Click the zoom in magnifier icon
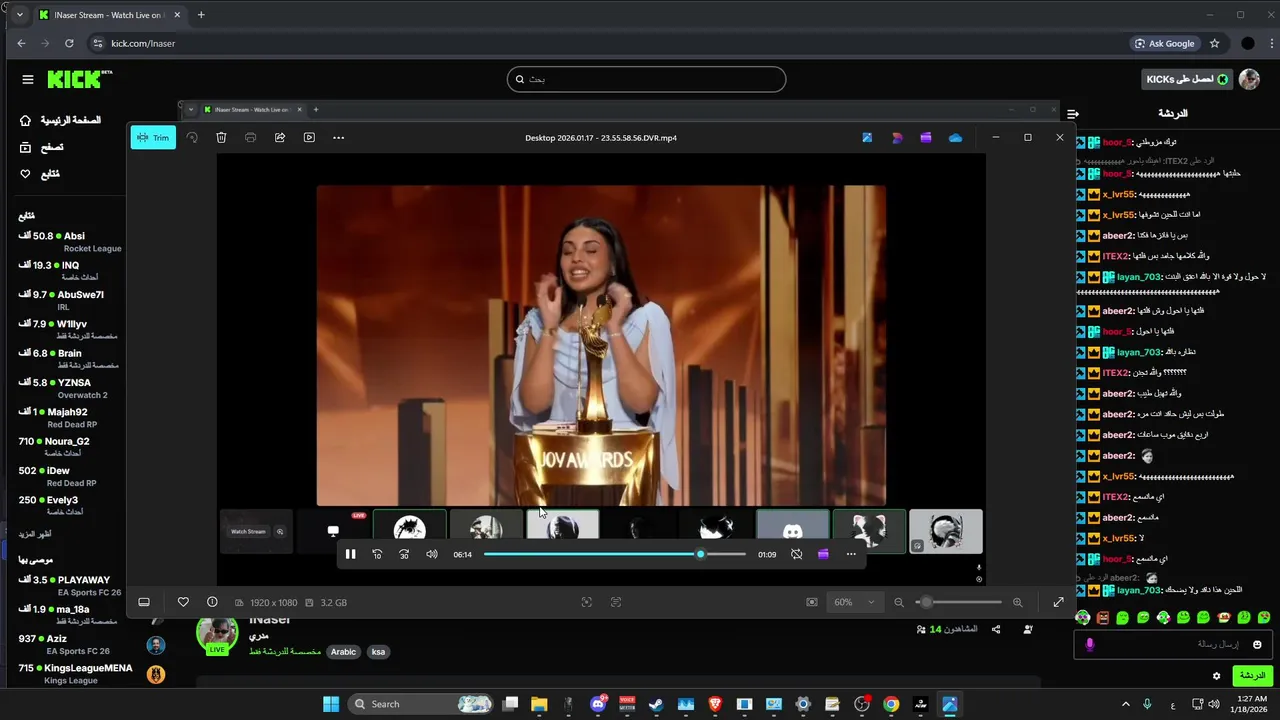 [1018, 602]
